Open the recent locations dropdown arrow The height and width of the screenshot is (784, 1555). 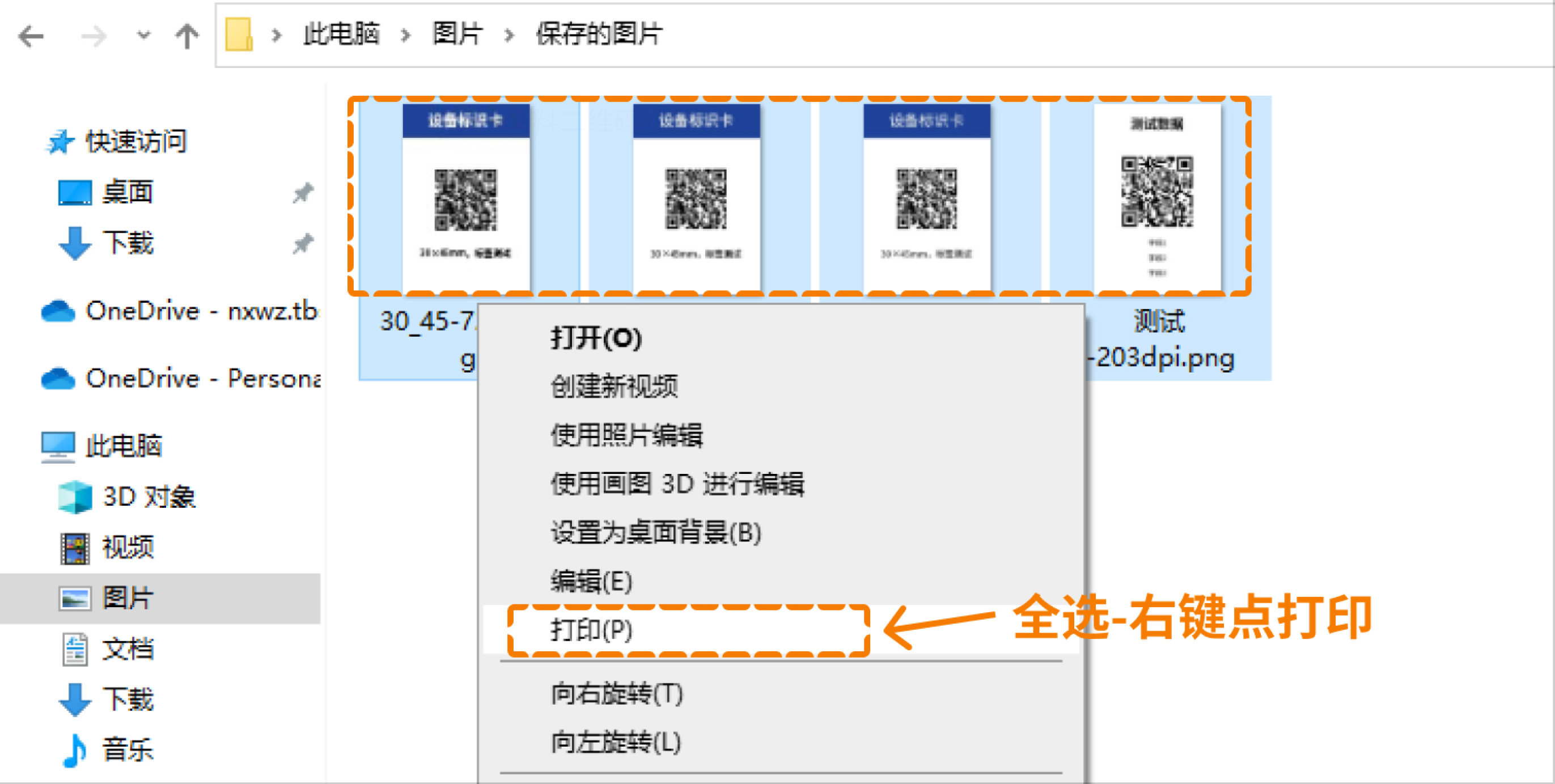tap(143, 36)
